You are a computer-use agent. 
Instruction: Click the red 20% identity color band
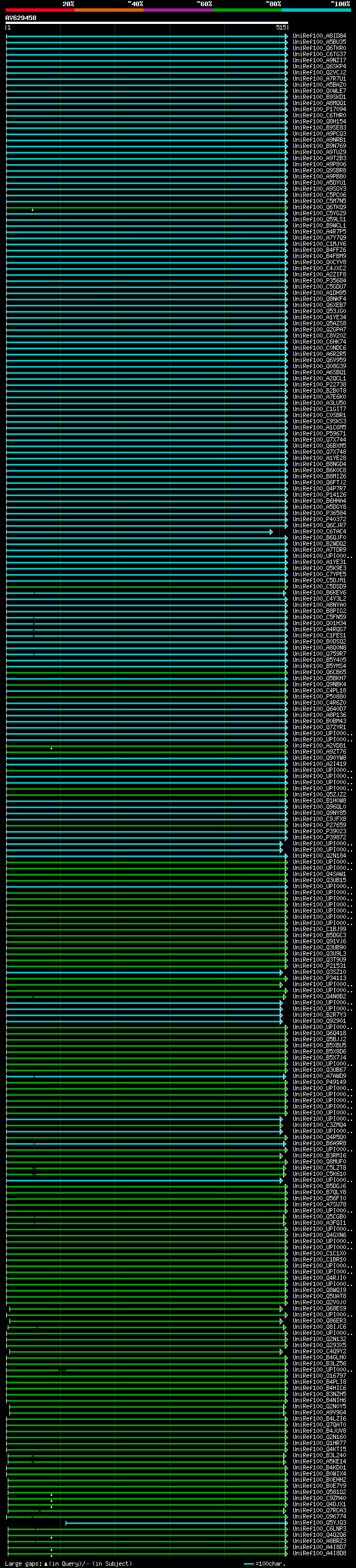[x=39, y=10]
